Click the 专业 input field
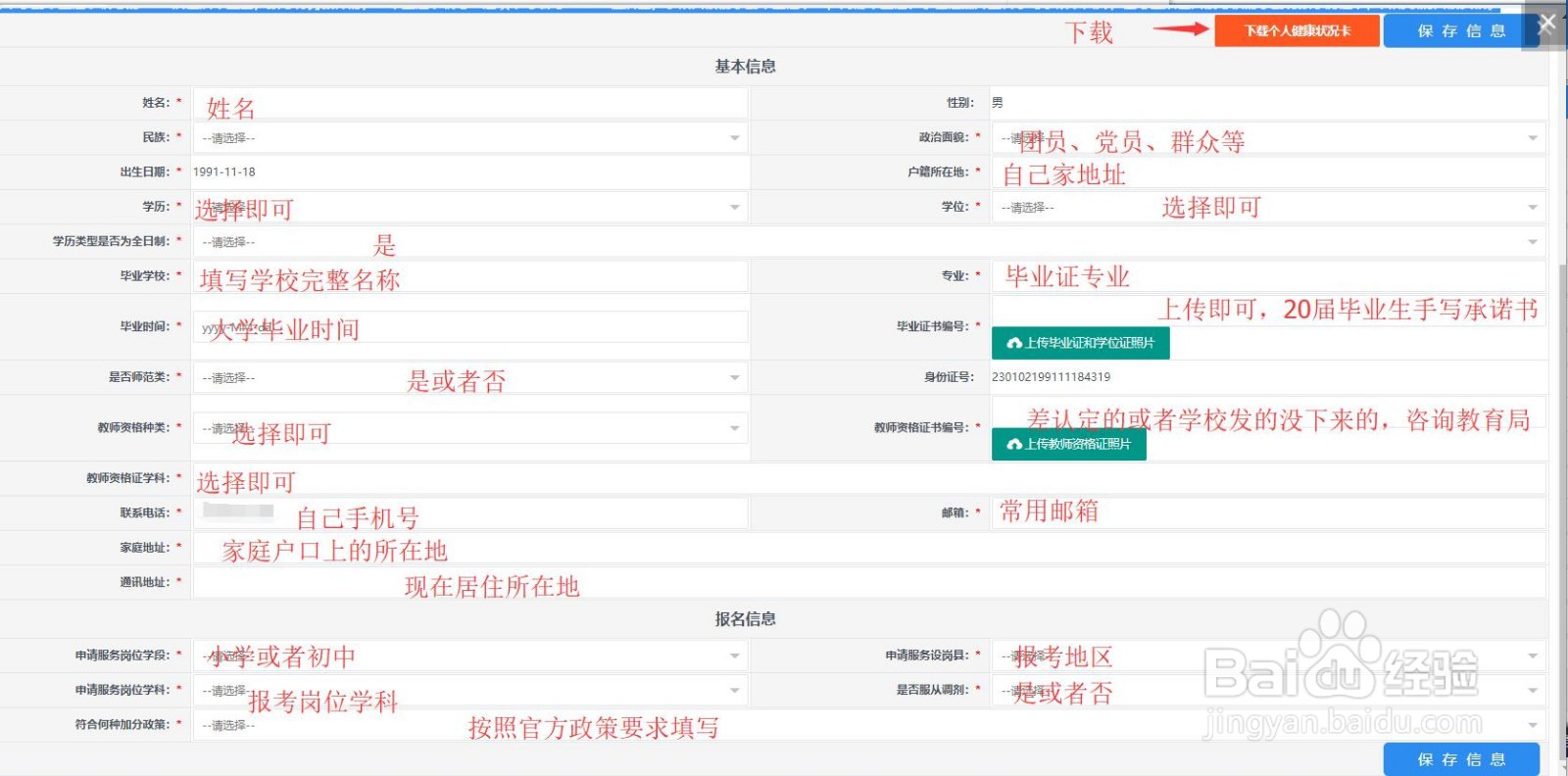Screen dimensions: 1568x776 pyautogui.click(x=1269, y=276)
